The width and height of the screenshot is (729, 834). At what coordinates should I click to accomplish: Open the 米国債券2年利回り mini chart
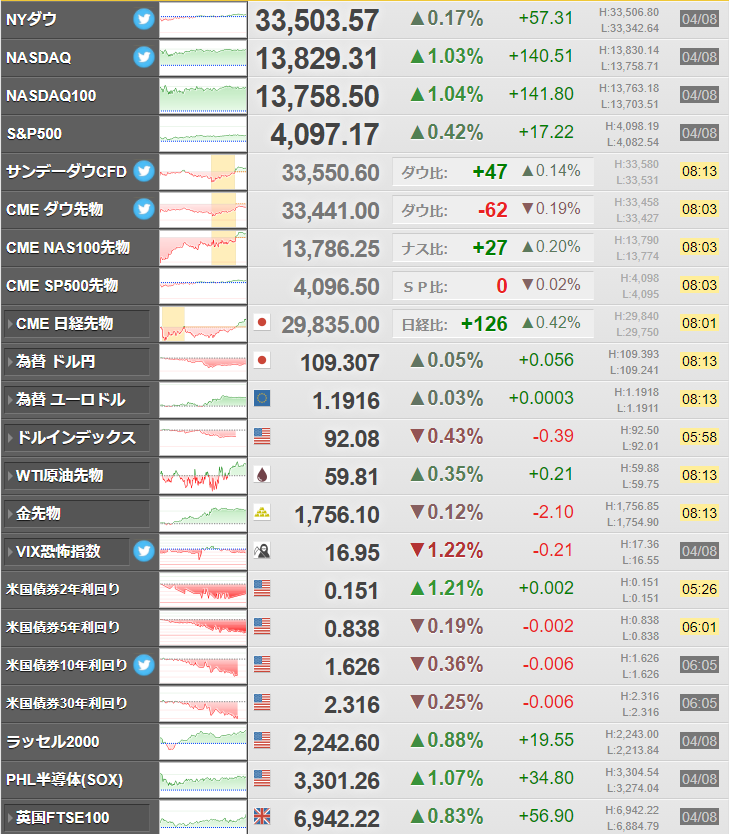point(203,589)
